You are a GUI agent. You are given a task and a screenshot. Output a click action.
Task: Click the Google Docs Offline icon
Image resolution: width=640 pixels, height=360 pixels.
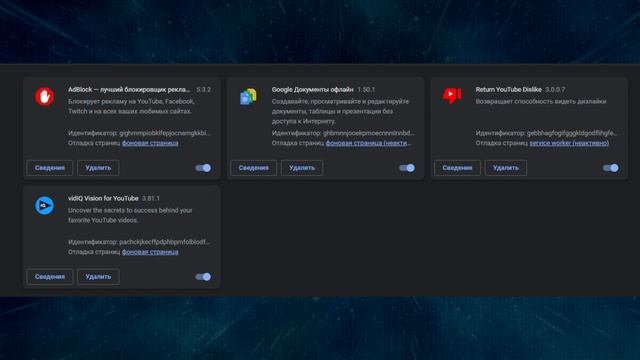248,97
